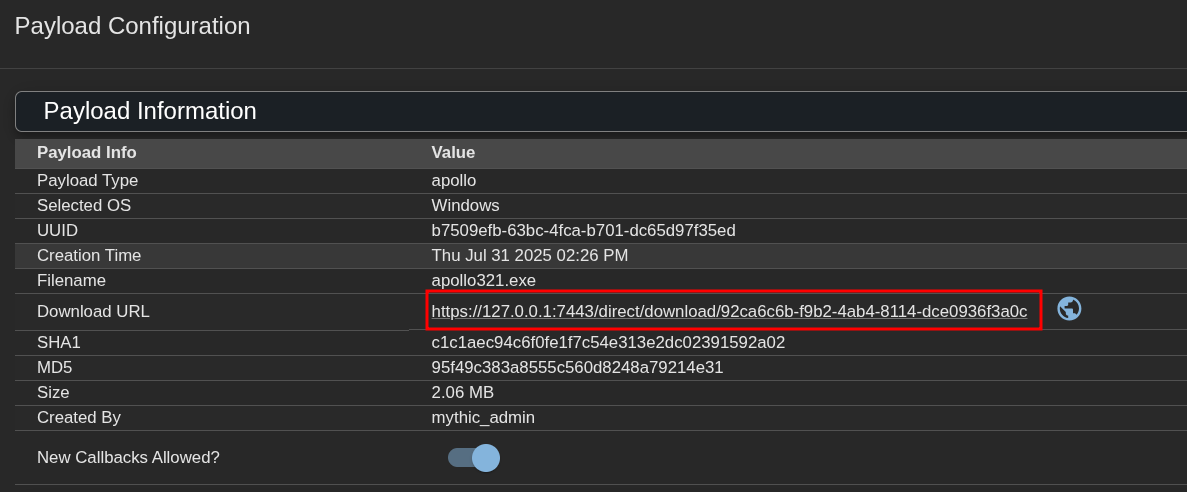
Task: Select the Windows value for Selected OS
Action: pos(465,205)
